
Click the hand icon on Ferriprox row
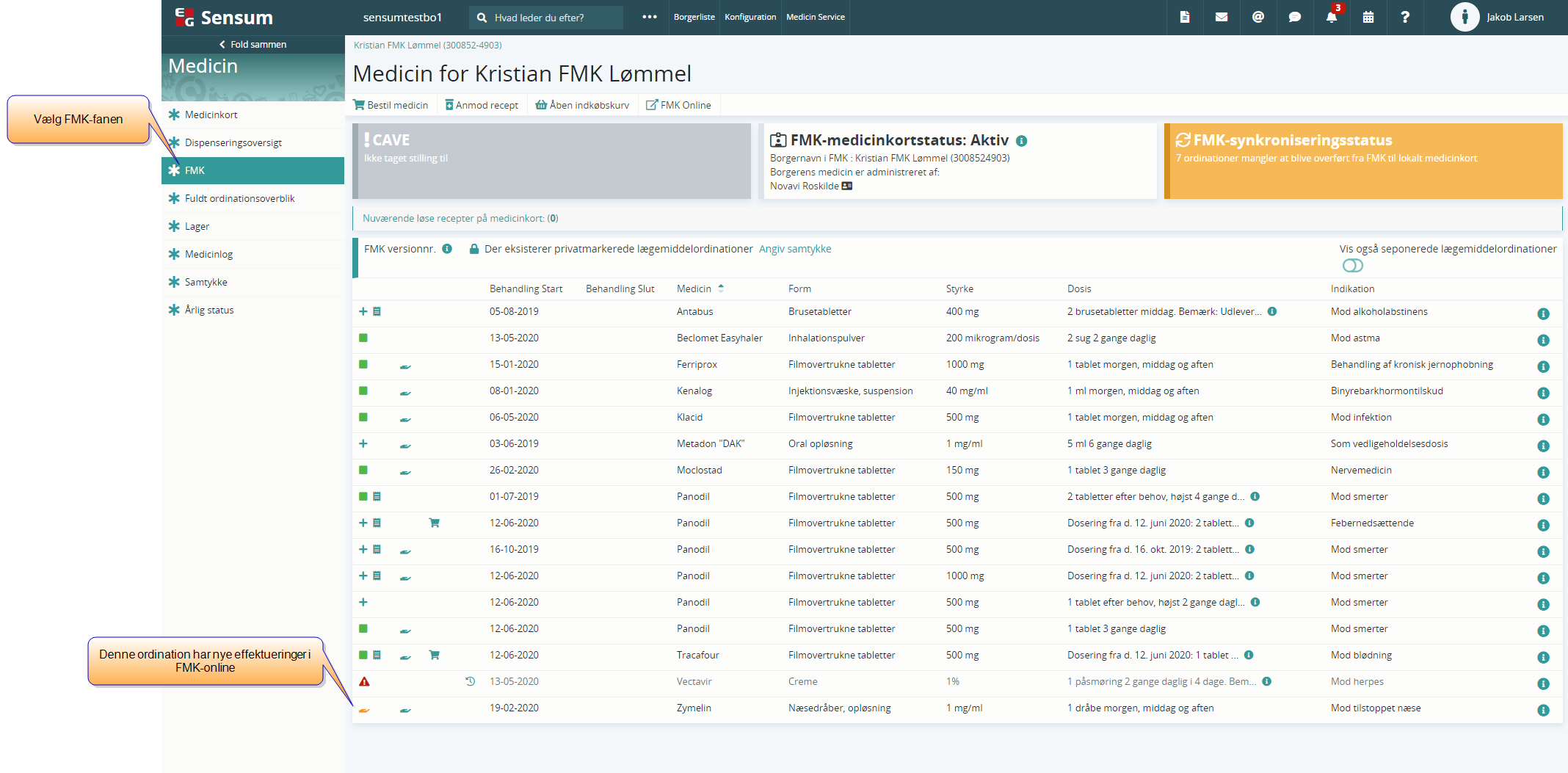(405, 366)
